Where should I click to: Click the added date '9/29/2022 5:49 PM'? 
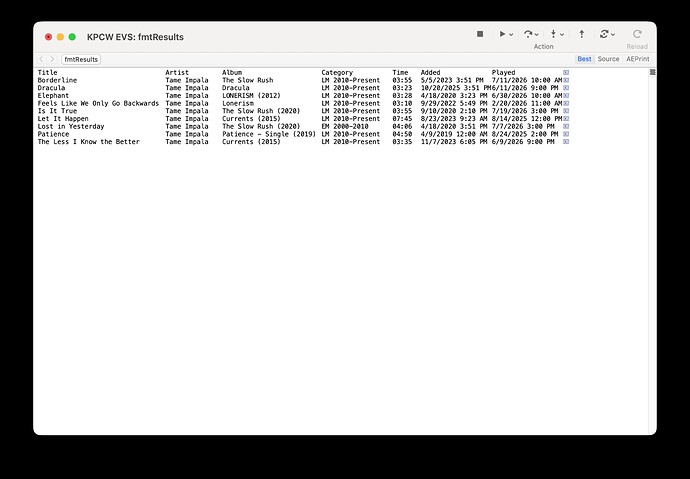454,103
